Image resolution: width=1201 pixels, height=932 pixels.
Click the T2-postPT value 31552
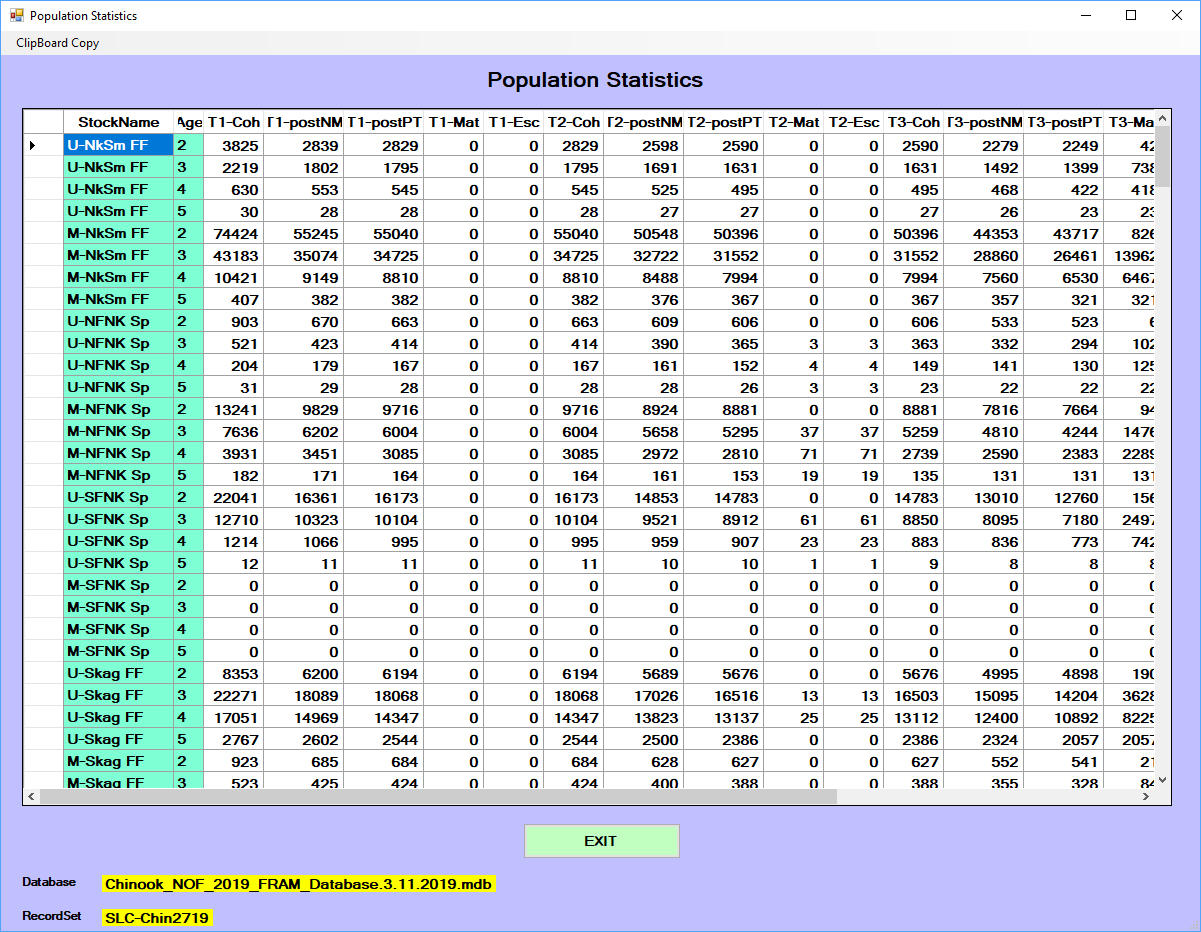click(x=723, y=255)
